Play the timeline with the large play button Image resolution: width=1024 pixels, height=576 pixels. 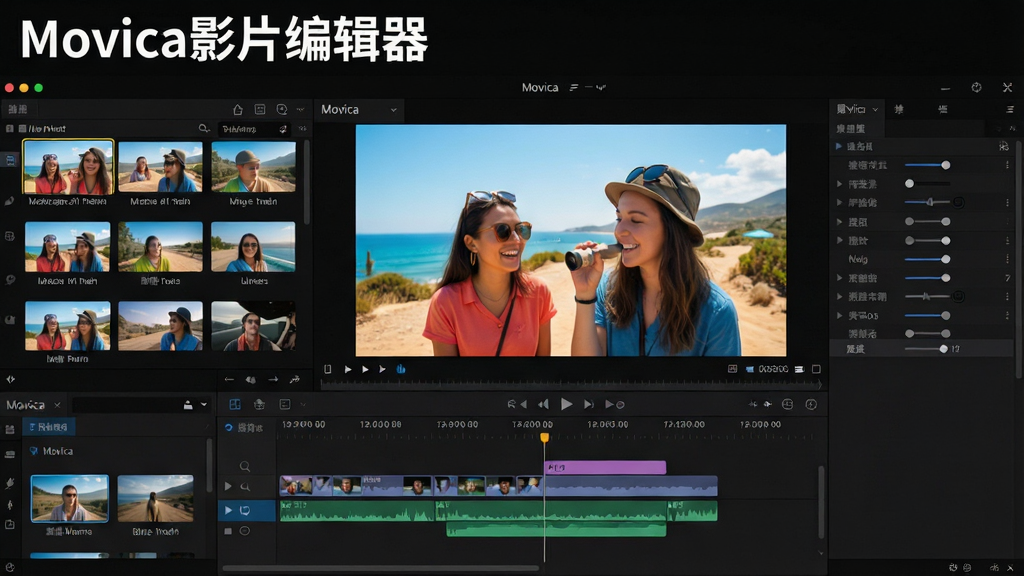click(x=566, y=404)
